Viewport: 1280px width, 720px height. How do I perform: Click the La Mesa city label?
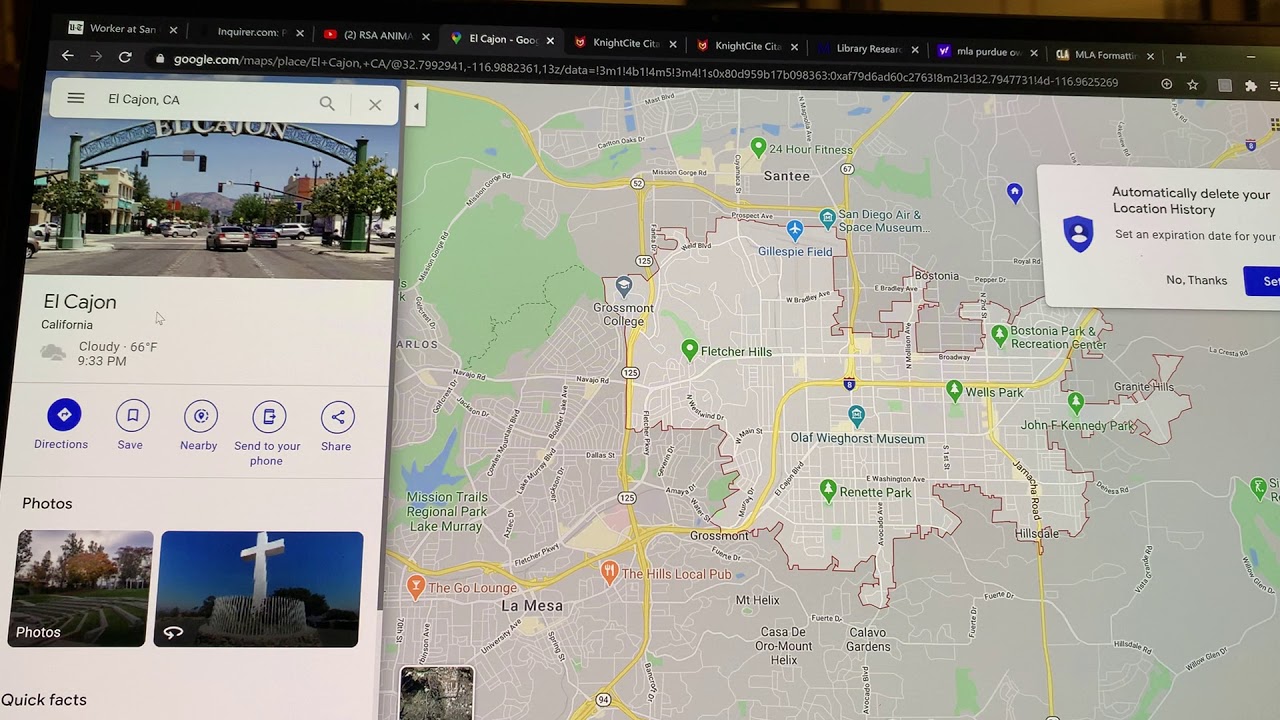click(532, 606)
